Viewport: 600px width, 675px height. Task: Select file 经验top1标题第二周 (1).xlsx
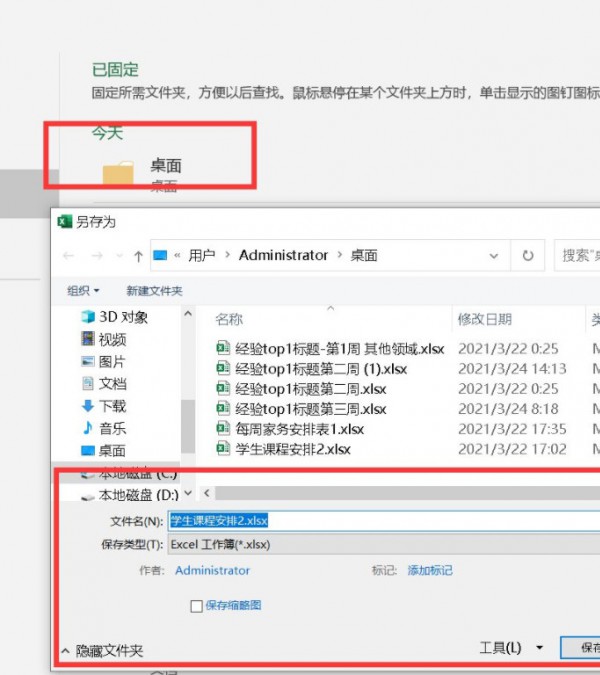[x=321, y=369]
